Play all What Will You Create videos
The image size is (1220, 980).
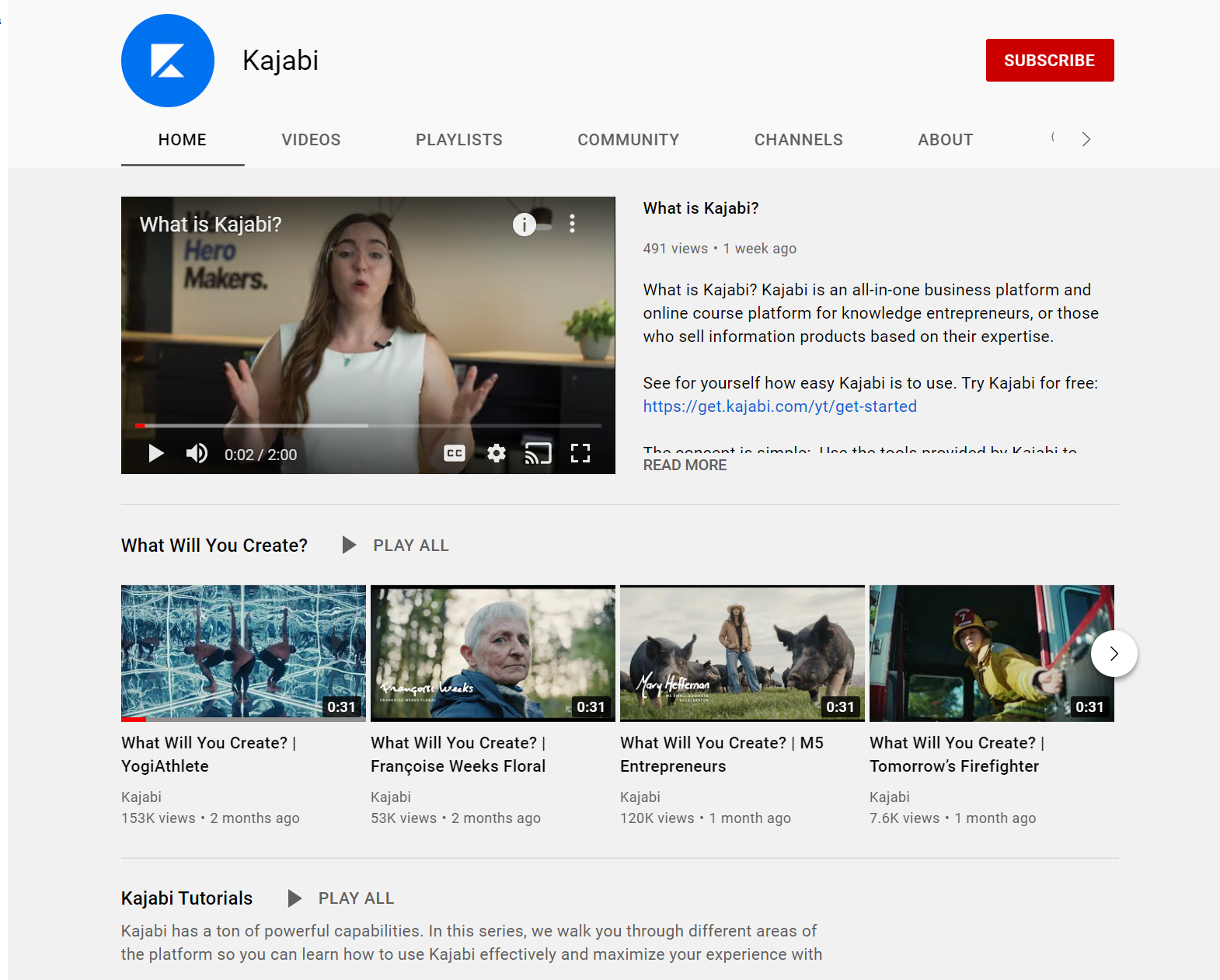396,546
